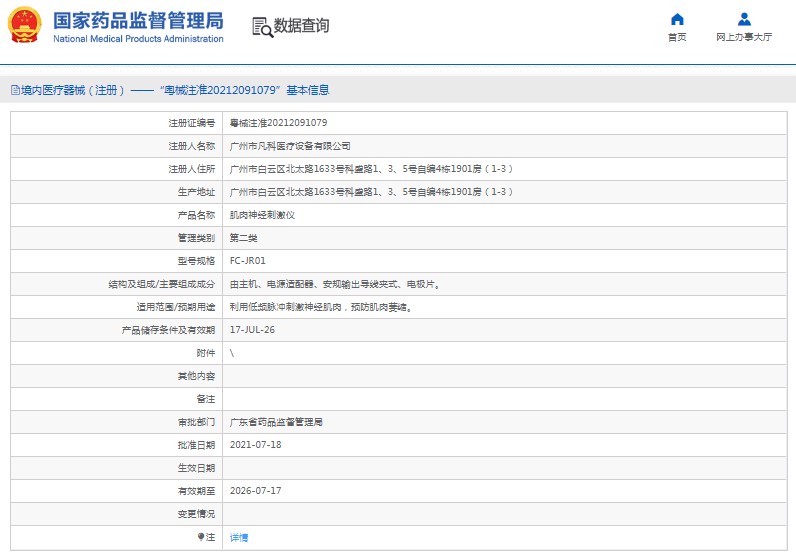Open the 数据查询 search icon
The height and width of the screenshot is (556, 796).
(x=262, y=27)
